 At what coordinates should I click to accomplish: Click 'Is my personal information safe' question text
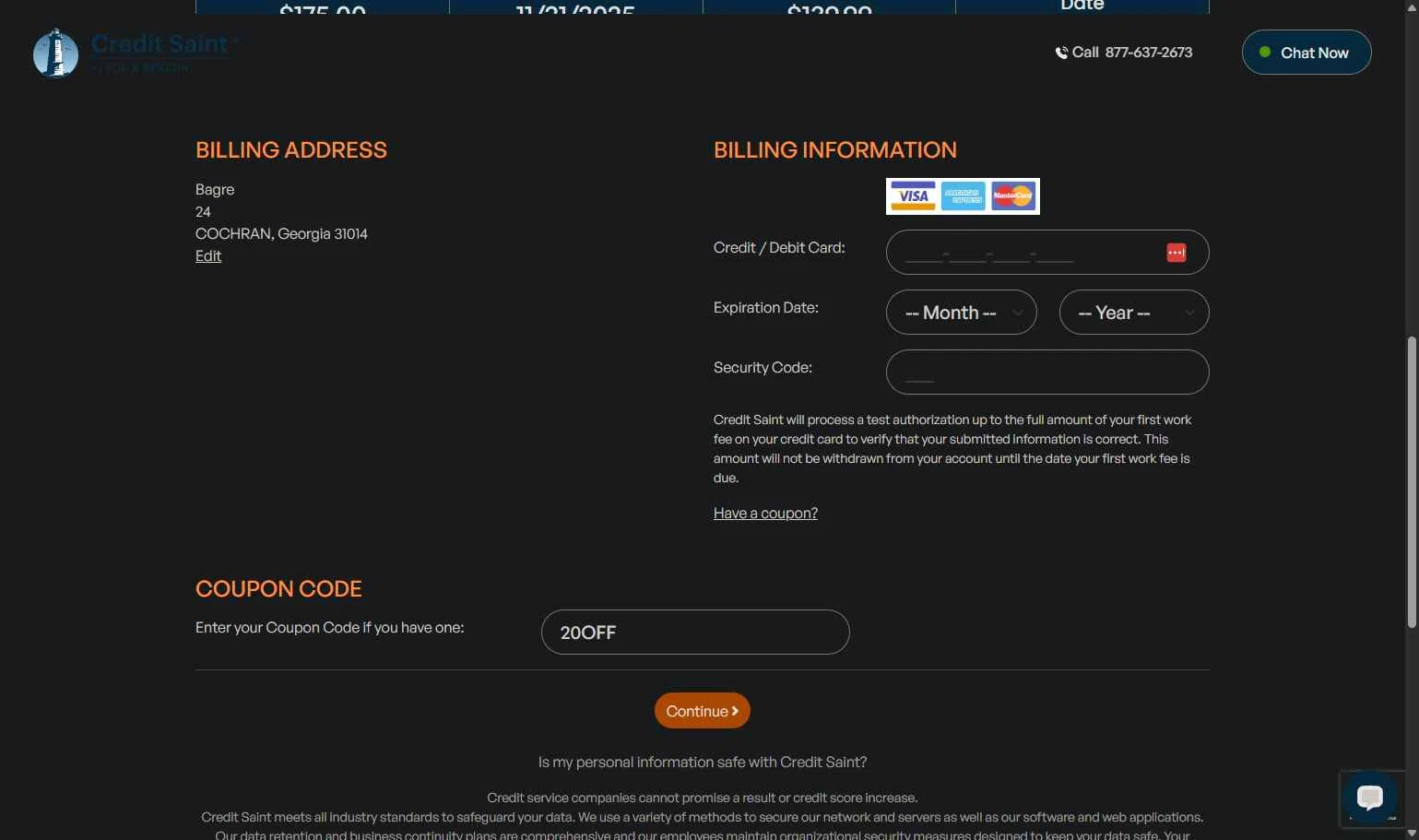pos(703,763)
